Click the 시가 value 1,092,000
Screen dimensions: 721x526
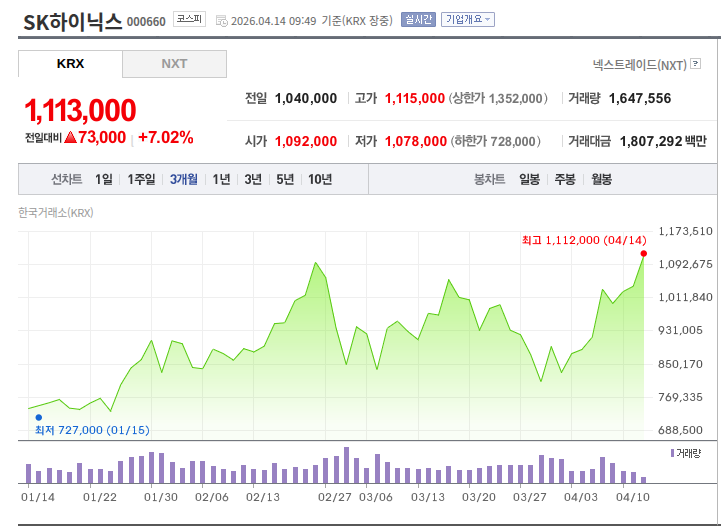[x=306, y=141]
